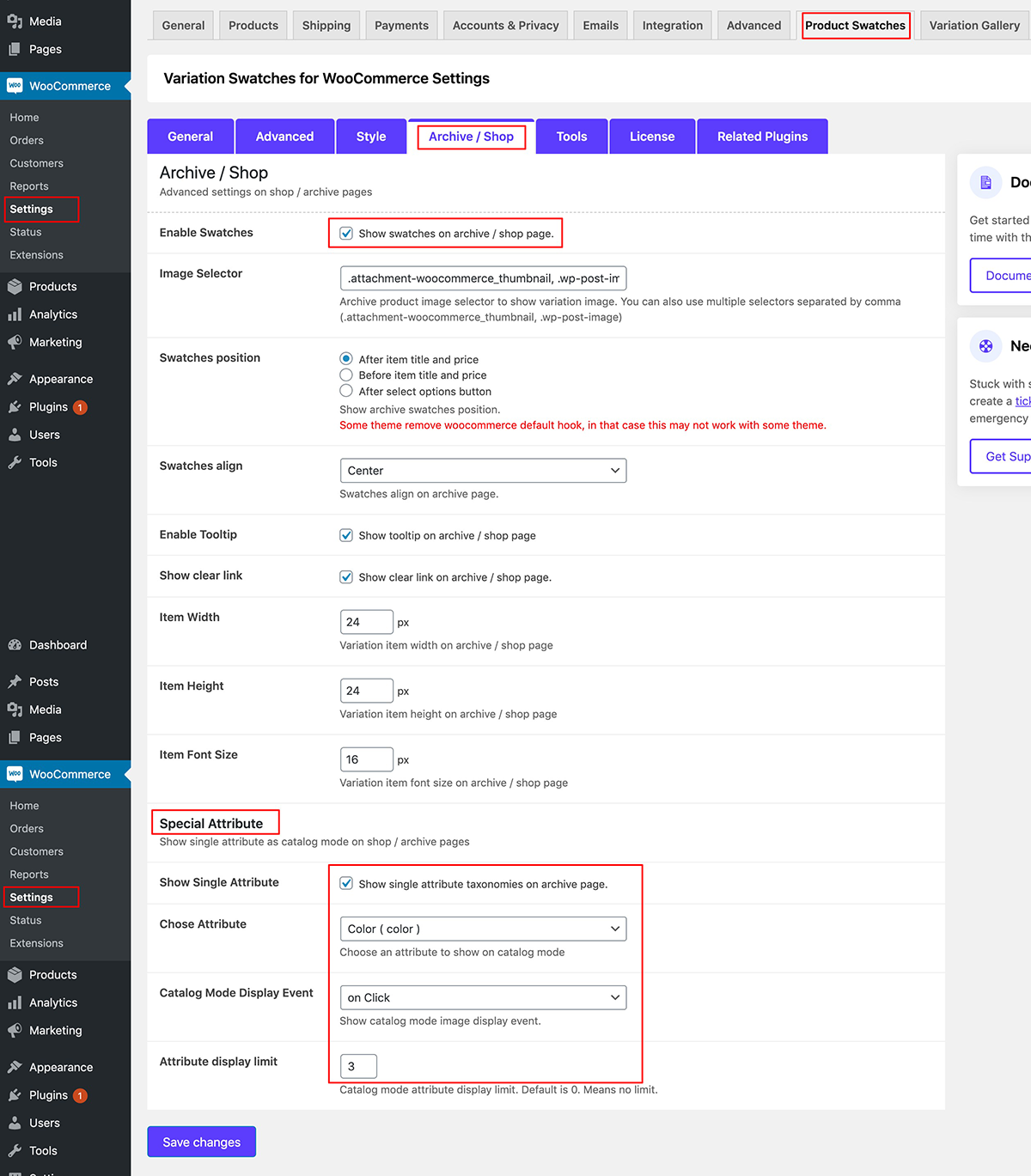Viewport: 1031px width, 1176px height.
Task: Disable 'Show single attribute taxonomies on archive page'
Action: click(346, 883)
